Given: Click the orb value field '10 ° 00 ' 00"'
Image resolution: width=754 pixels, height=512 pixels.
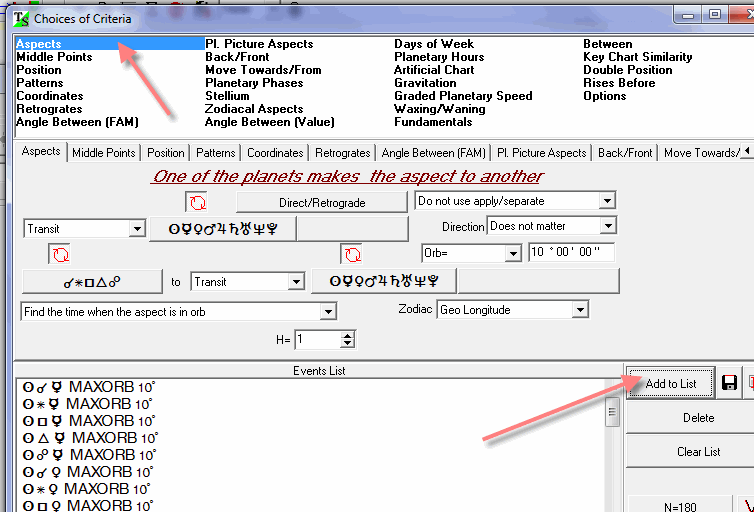Looking at the screenshot, I should [570, 253].
